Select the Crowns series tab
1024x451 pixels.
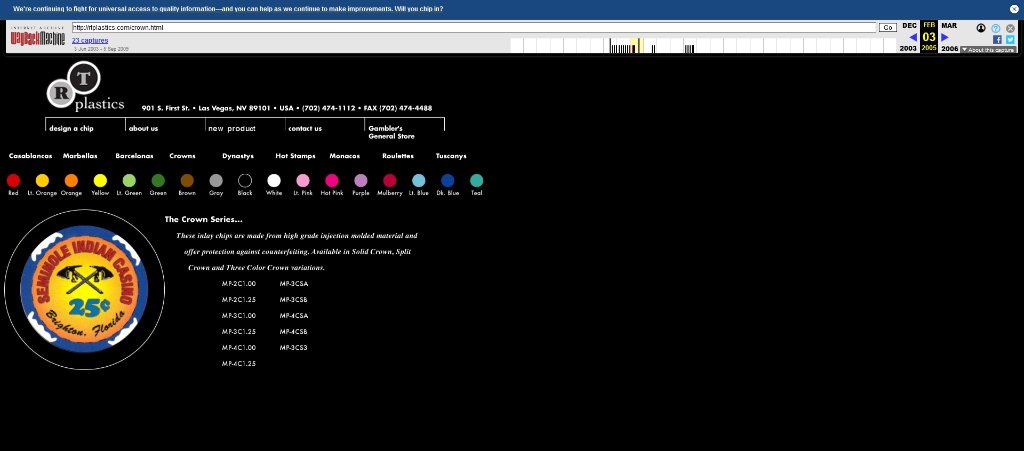(x=182, y=156)
